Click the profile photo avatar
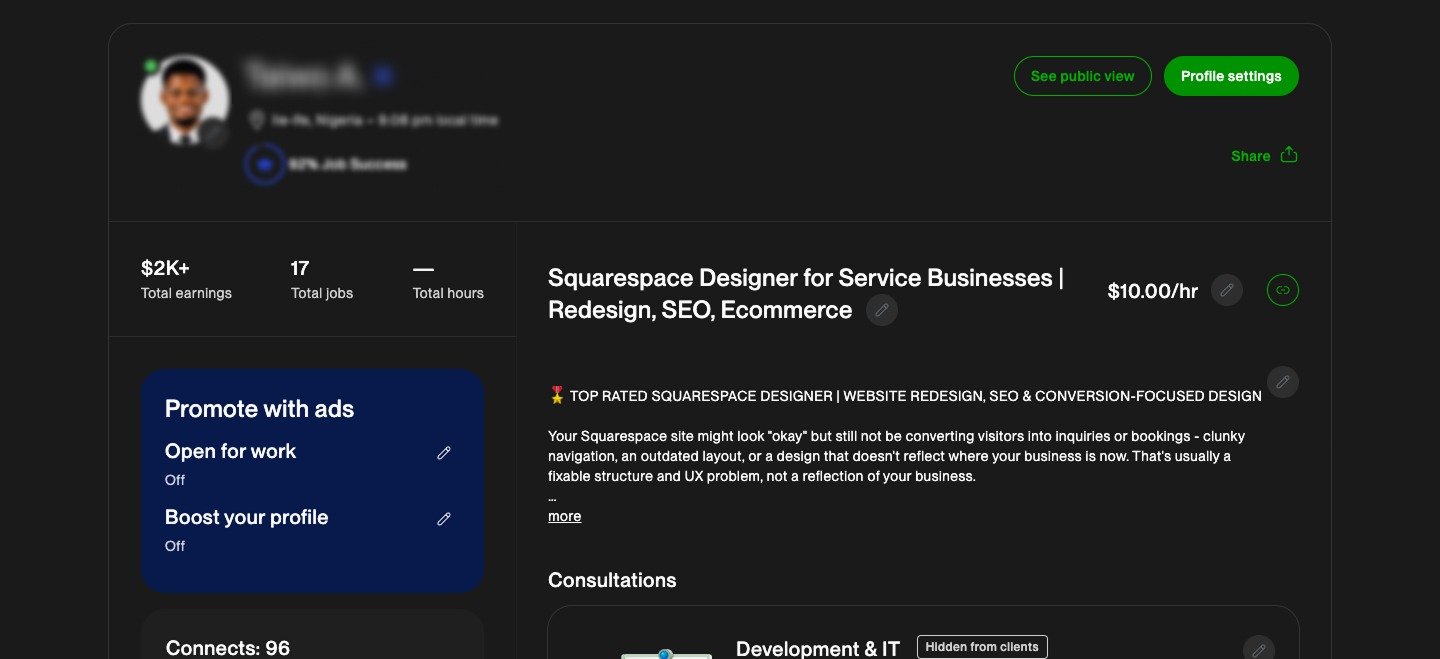The image size is (1440, 659). point(185,100)
